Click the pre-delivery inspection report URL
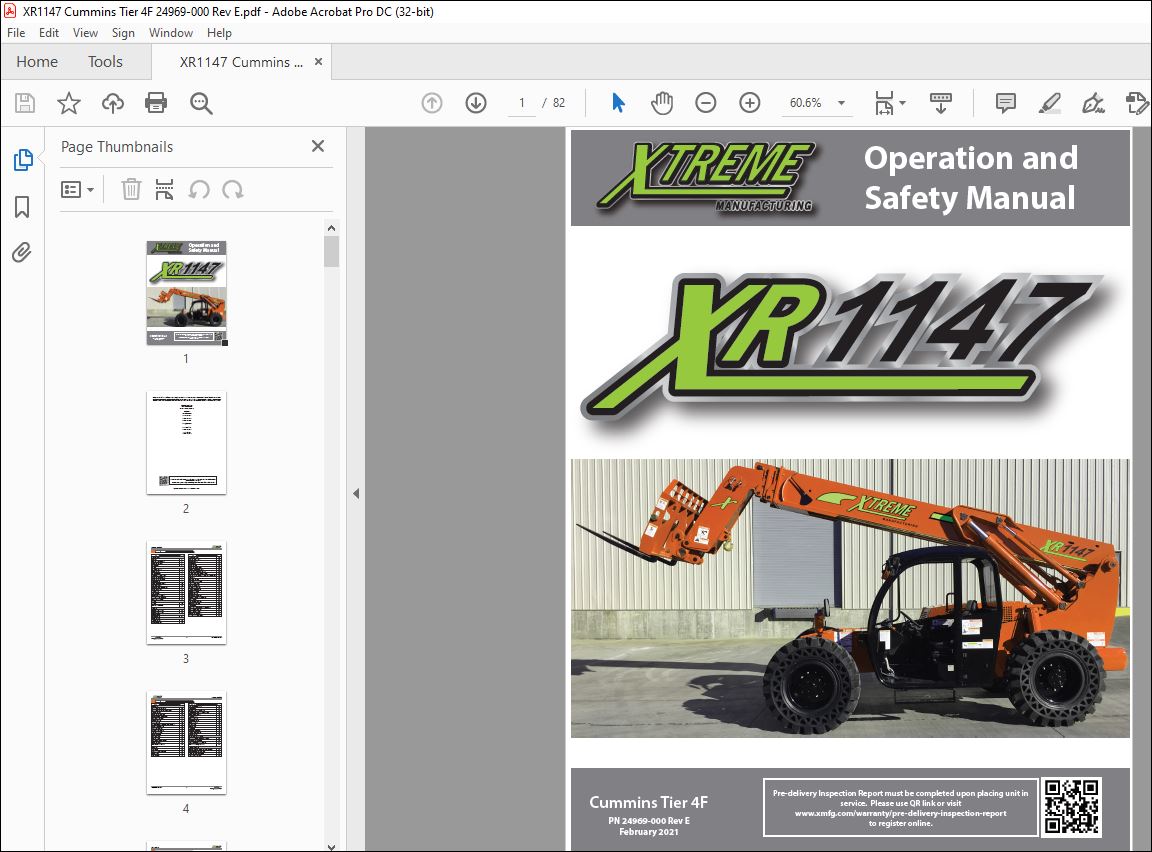The height and width of the screenshot is (852, 1152). click(x=900, y=813)
